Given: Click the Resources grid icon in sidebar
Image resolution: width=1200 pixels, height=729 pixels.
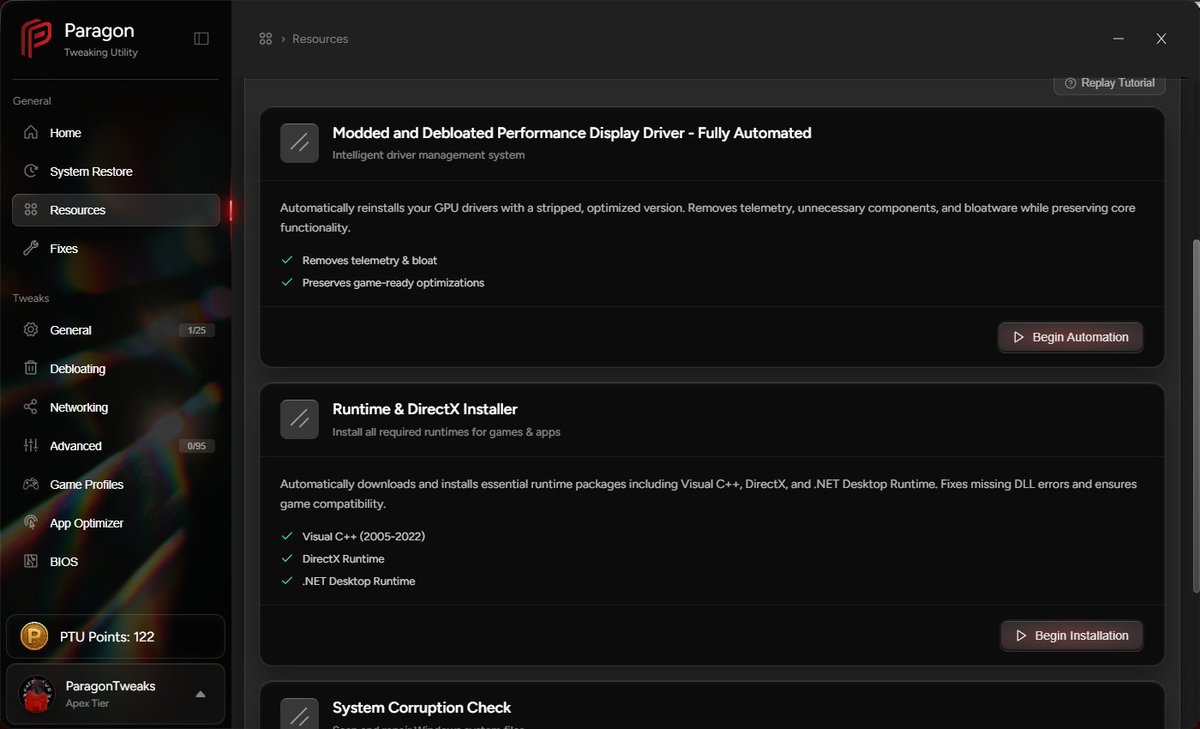Looking at the screenshot, I should [31, 210].
